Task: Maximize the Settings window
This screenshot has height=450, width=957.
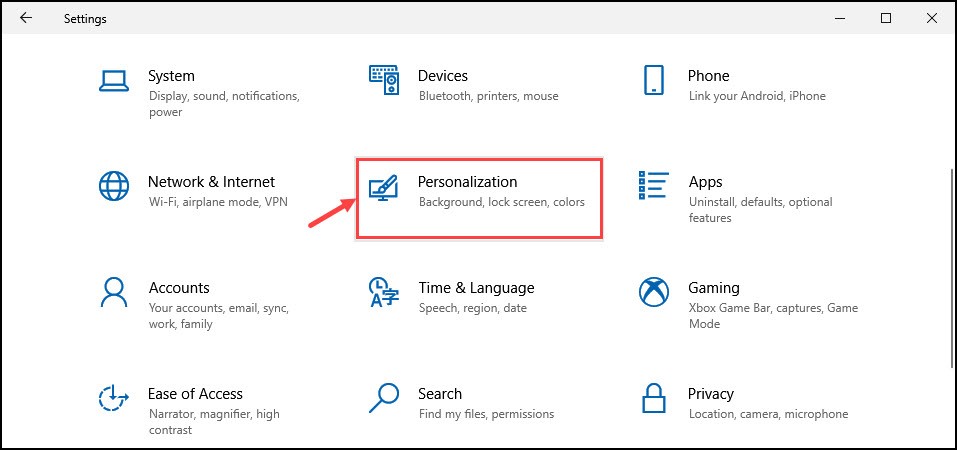Action: tap(886, 18)
